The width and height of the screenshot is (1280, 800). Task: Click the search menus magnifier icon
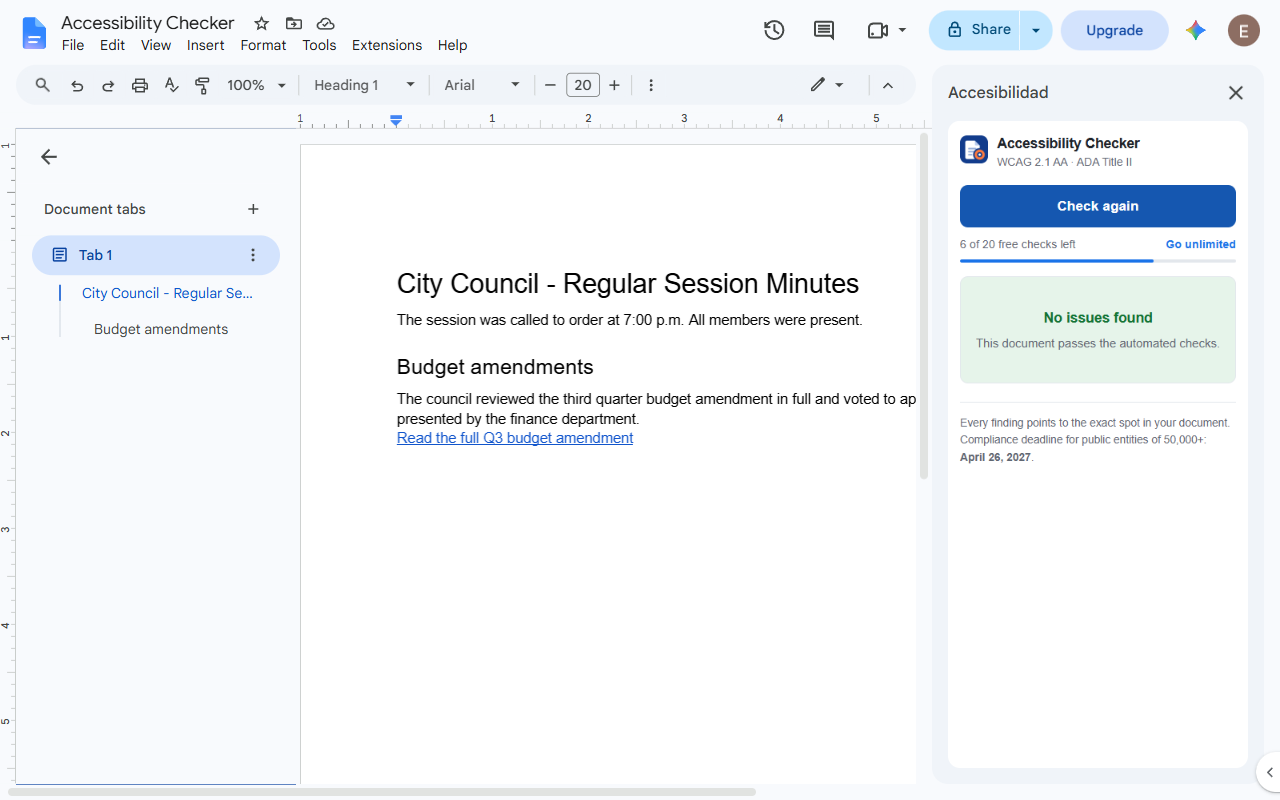43,85
